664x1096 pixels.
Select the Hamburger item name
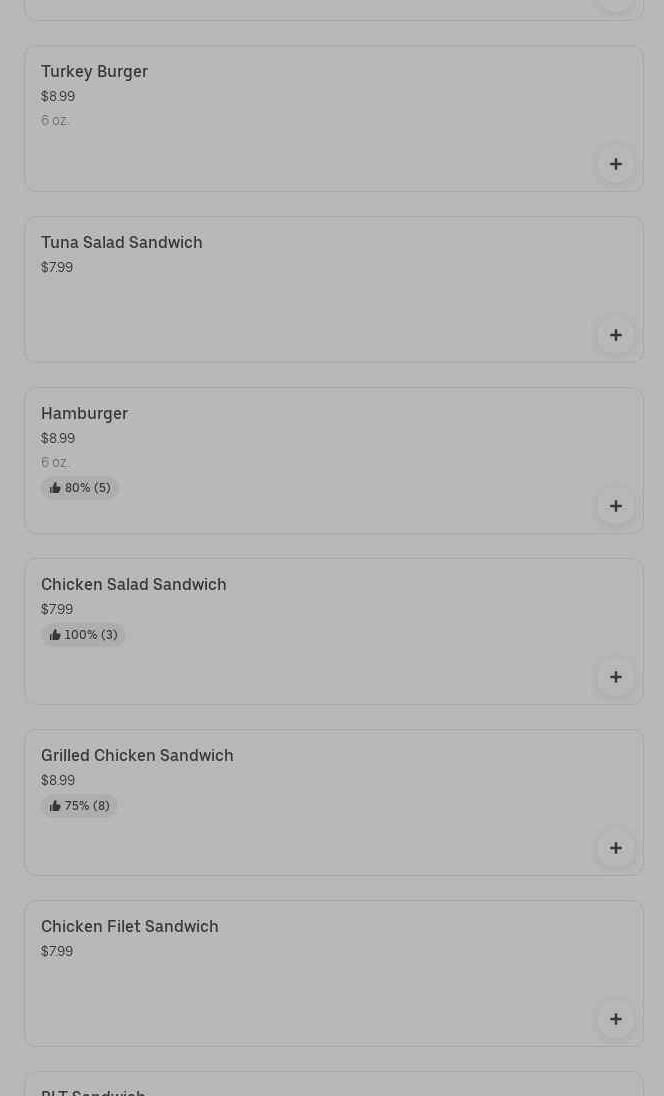coord(84,414)
